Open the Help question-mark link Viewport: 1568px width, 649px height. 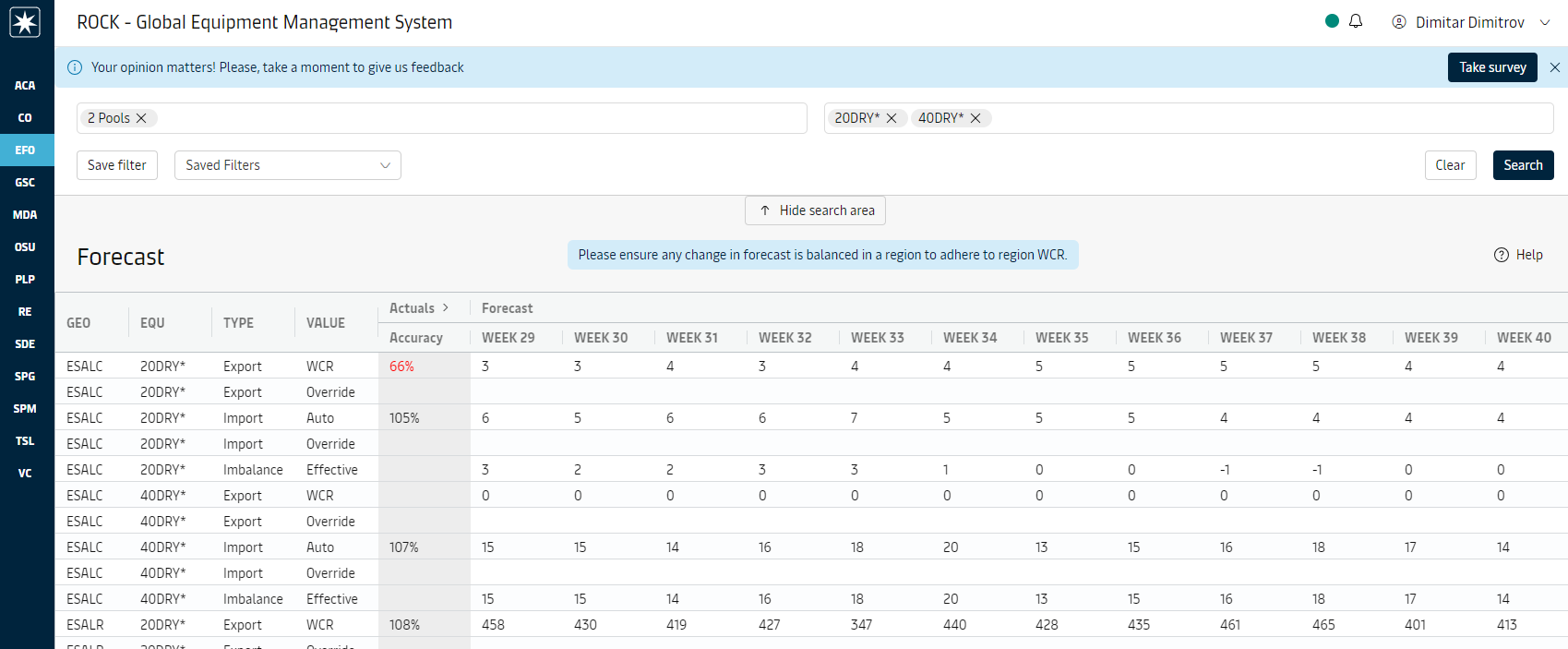point(1518,255)
